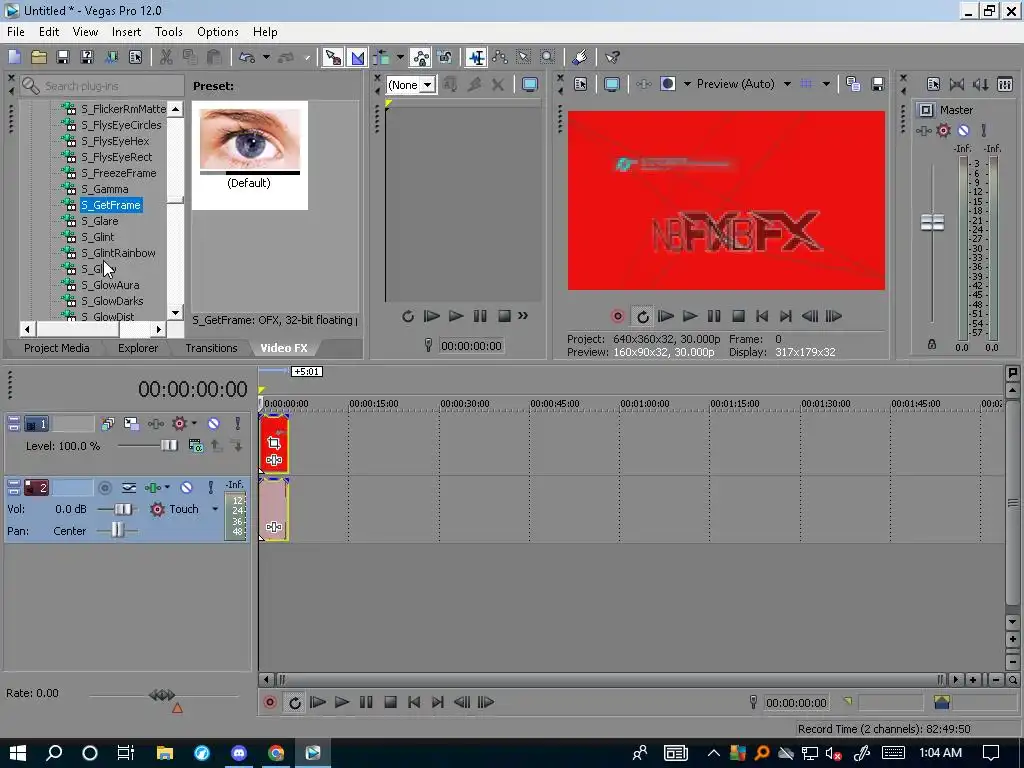
Task: Open track 2 Track FX green icon
Action: [x=152, y=488]
